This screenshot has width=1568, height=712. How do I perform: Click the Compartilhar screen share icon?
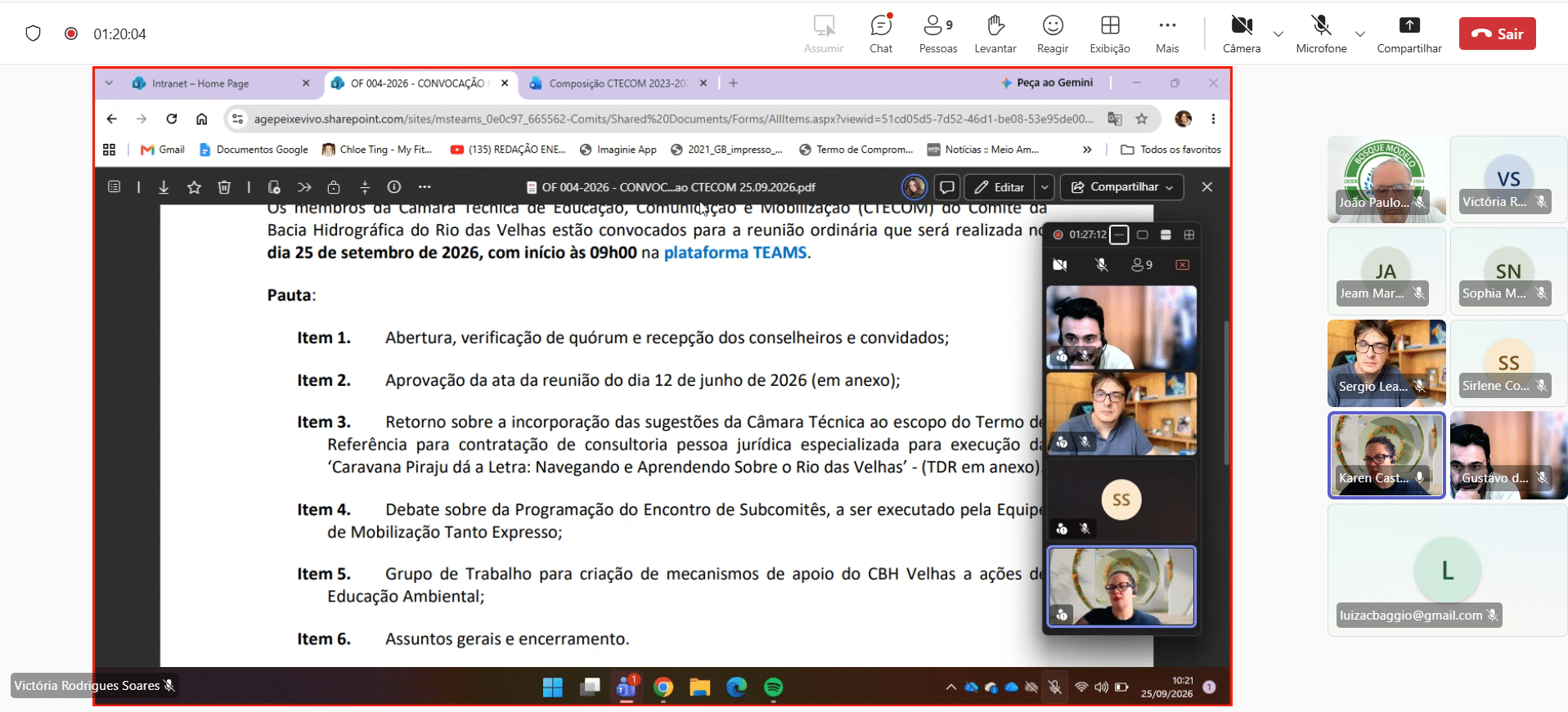(x=1409, y=34)
